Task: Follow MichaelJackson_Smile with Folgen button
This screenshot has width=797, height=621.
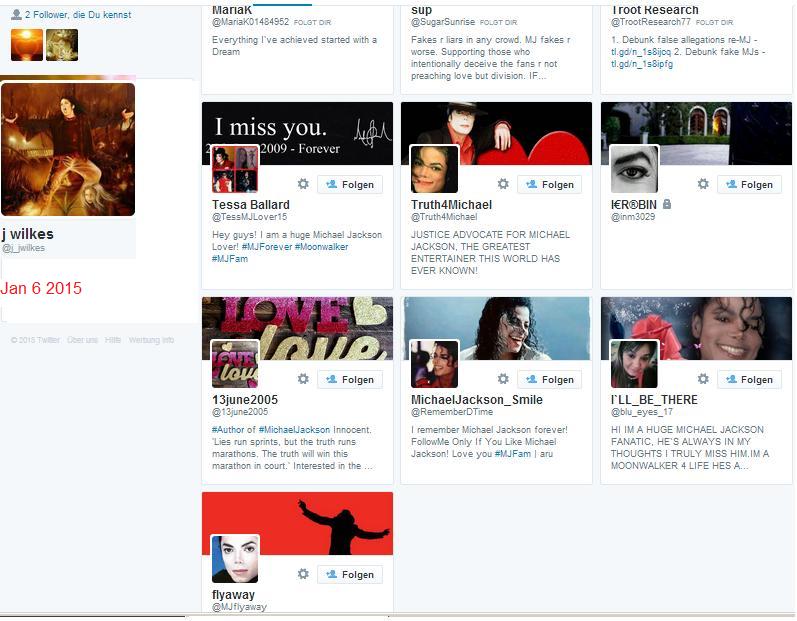Action: tap(549, 380)
